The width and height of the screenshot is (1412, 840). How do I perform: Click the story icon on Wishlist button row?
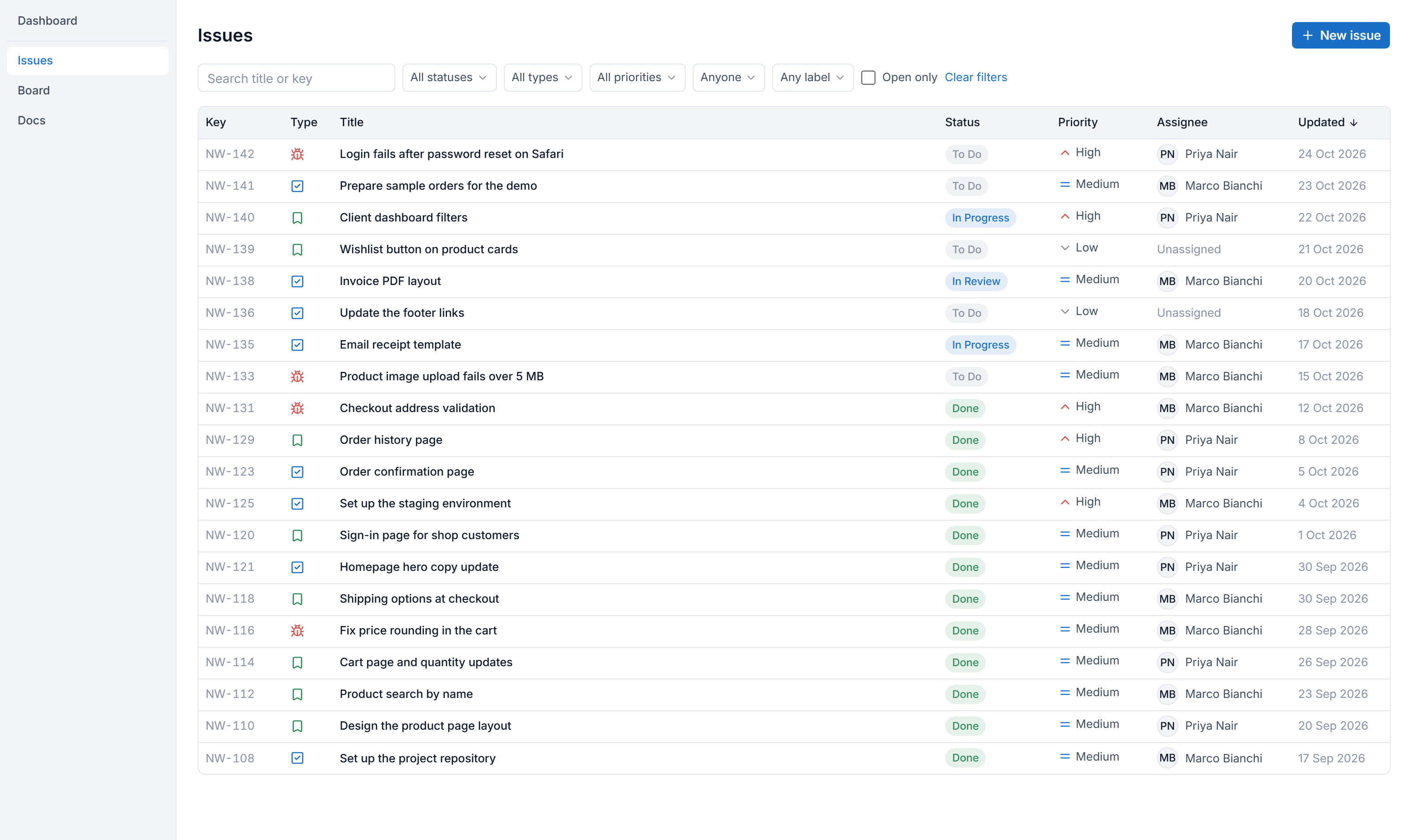click(297, 249)
